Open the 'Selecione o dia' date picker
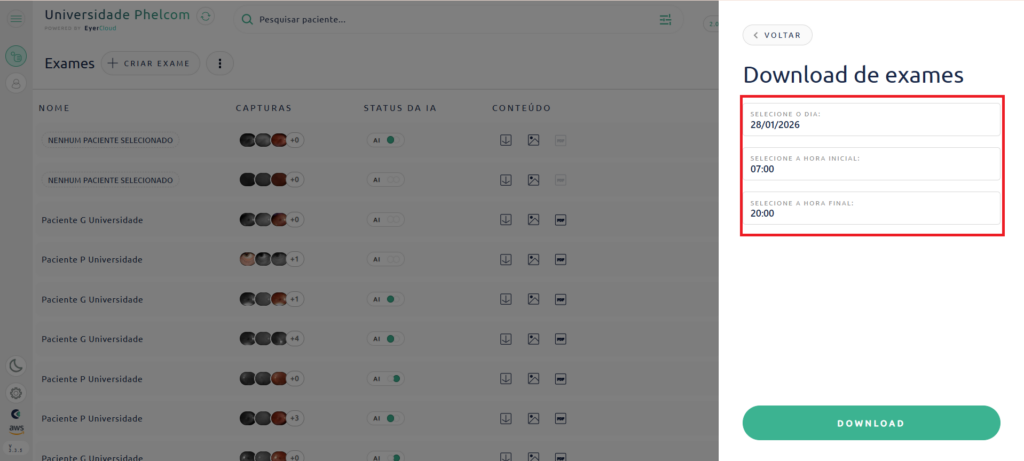The width and height of the screenshot is (1024, 461). pyautogui.click(x=872, y=120)
